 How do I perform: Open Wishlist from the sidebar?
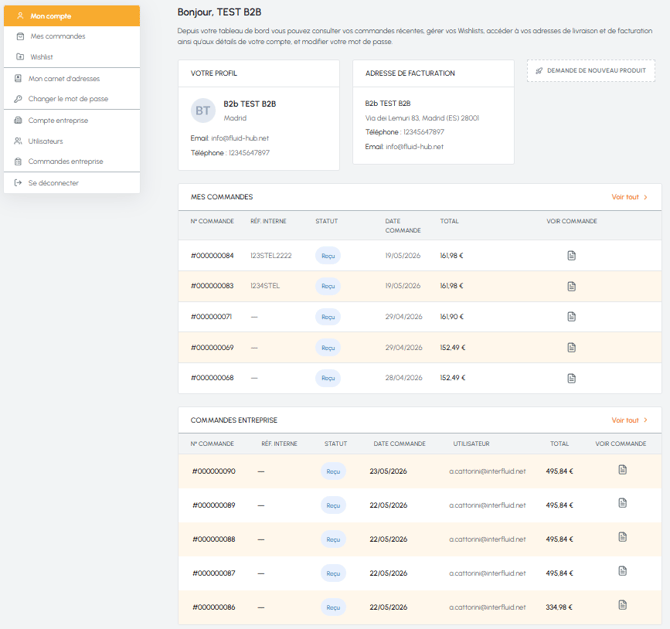point(72,57)
